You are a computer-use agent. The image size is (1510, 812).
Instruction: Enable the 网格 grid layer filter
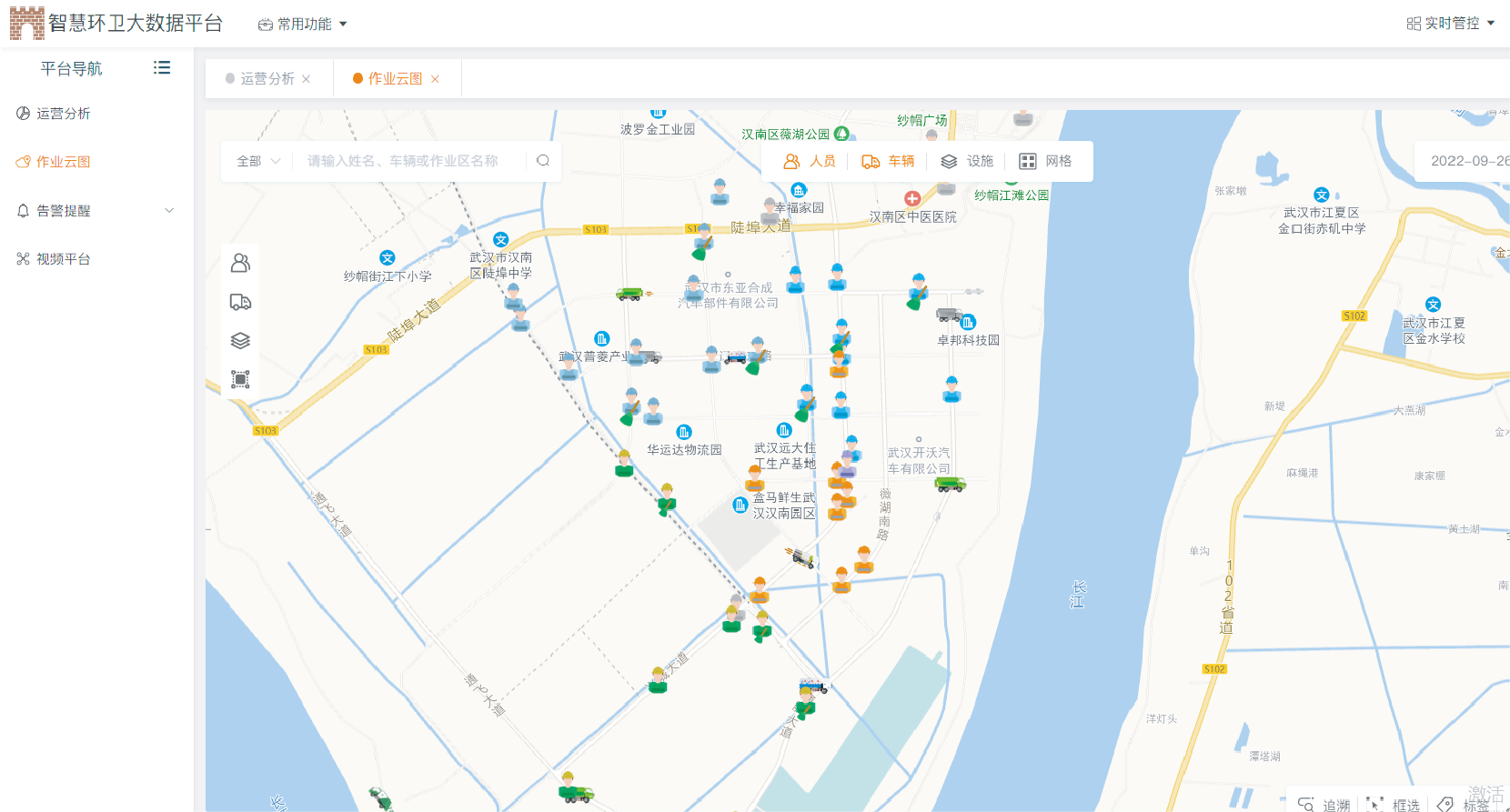tap(1045, 161)
